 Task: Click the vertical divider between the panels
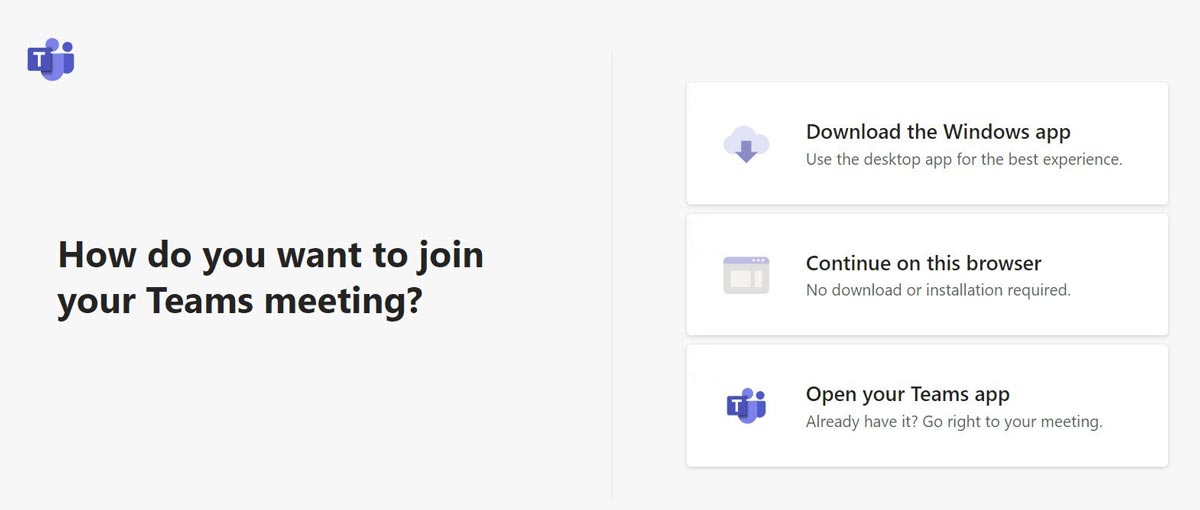(612, 275)
